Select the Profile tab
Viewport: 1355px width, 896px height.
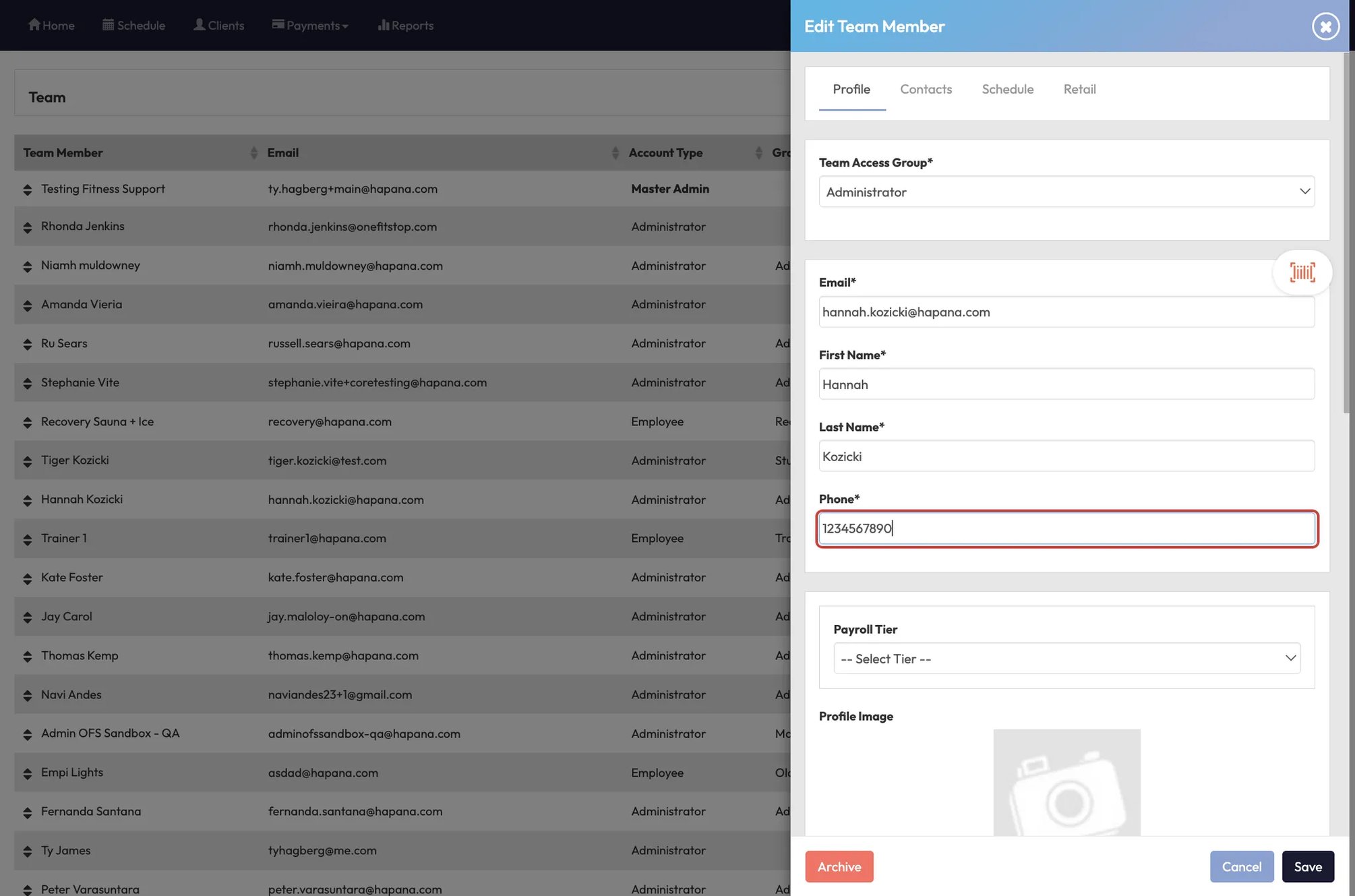(851, 89)
